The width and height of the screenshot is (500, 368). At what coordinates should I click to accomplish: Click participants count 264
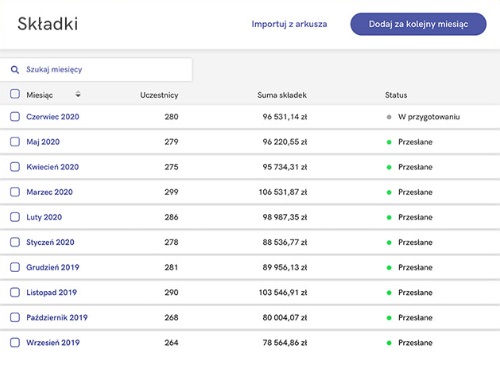pyautogui.click(x=171, y=343)
